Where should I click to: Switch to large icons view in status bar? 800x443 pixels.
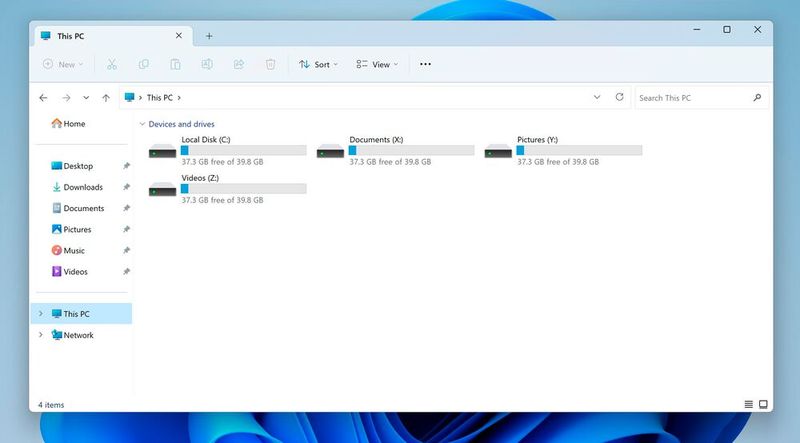point(763,405)
